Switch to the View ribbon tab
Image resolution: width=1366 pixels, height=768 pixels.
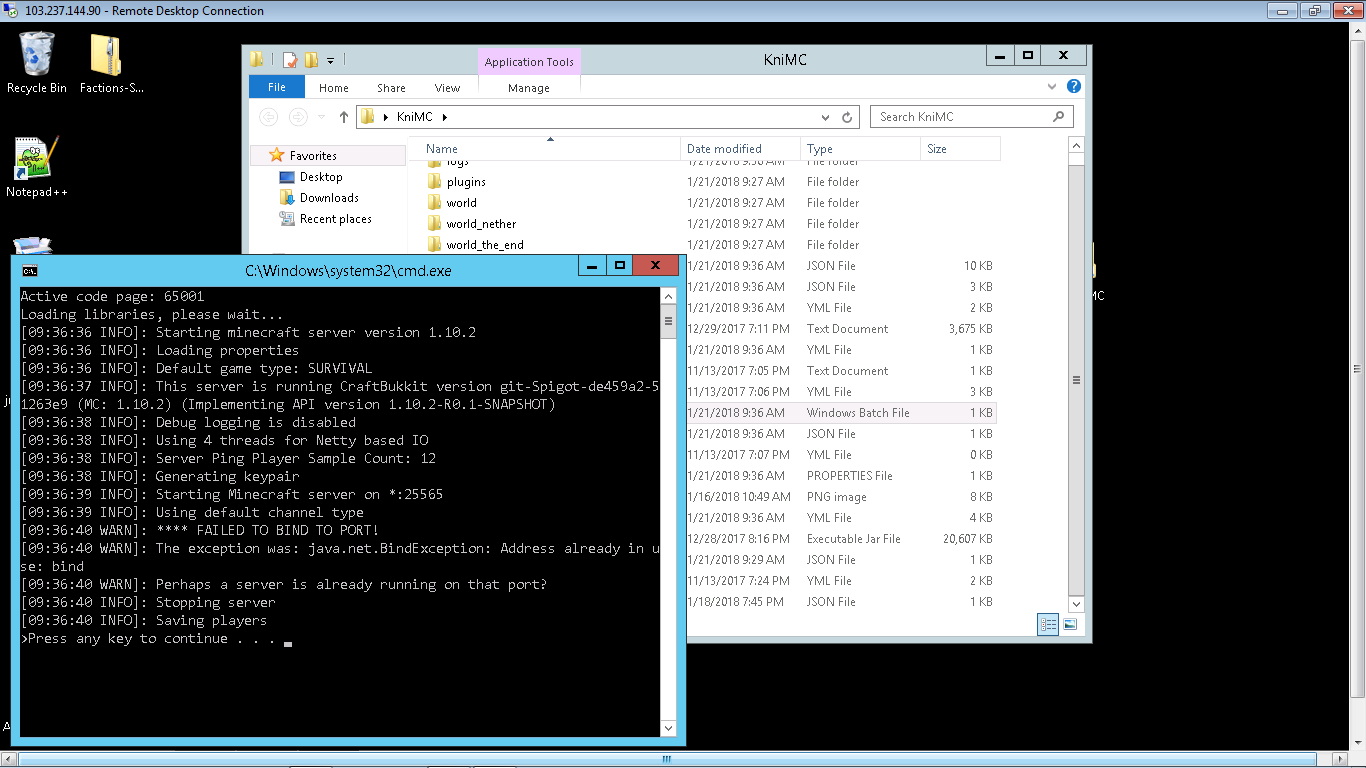[447, 88]
